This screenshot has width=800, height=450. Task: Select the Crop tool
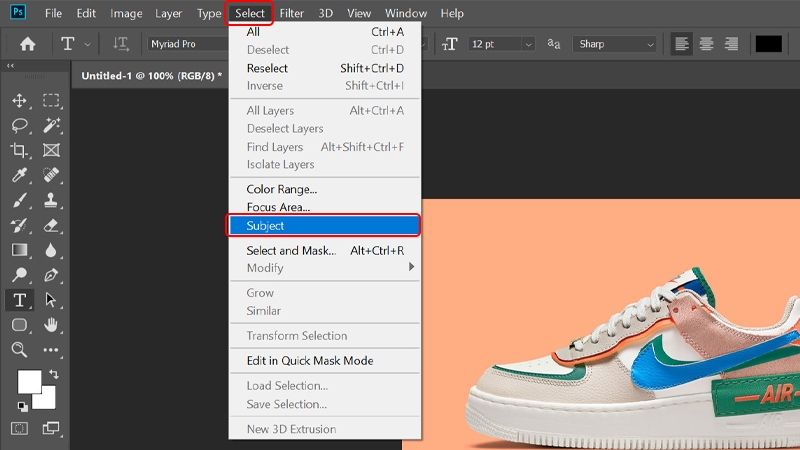pyautogui.click(x=19, y=150)
